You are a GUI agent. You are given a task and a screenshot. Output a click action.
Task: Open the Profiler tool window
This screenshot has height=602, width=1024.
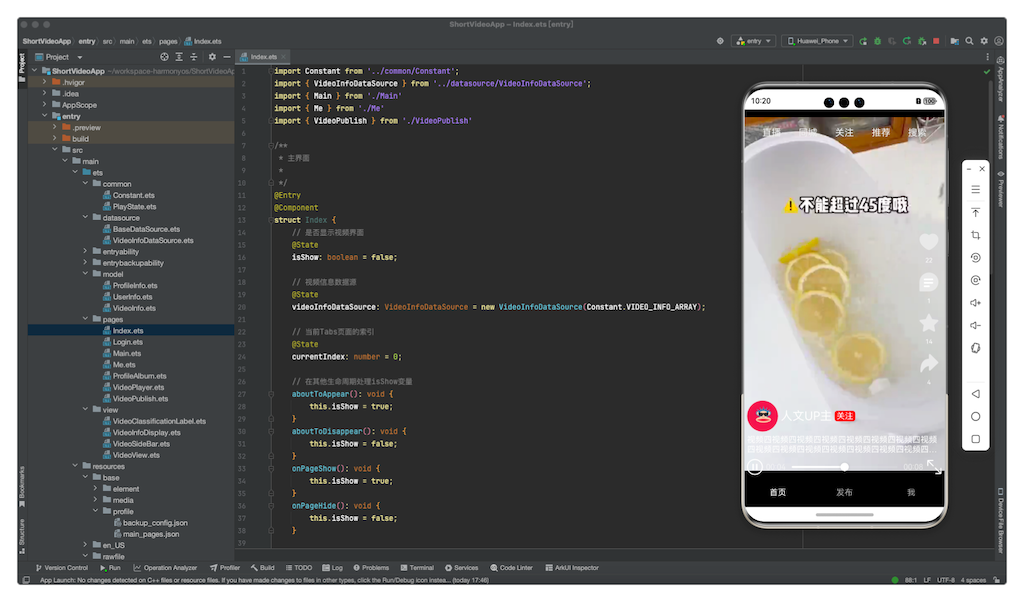(x=225, y=567)
